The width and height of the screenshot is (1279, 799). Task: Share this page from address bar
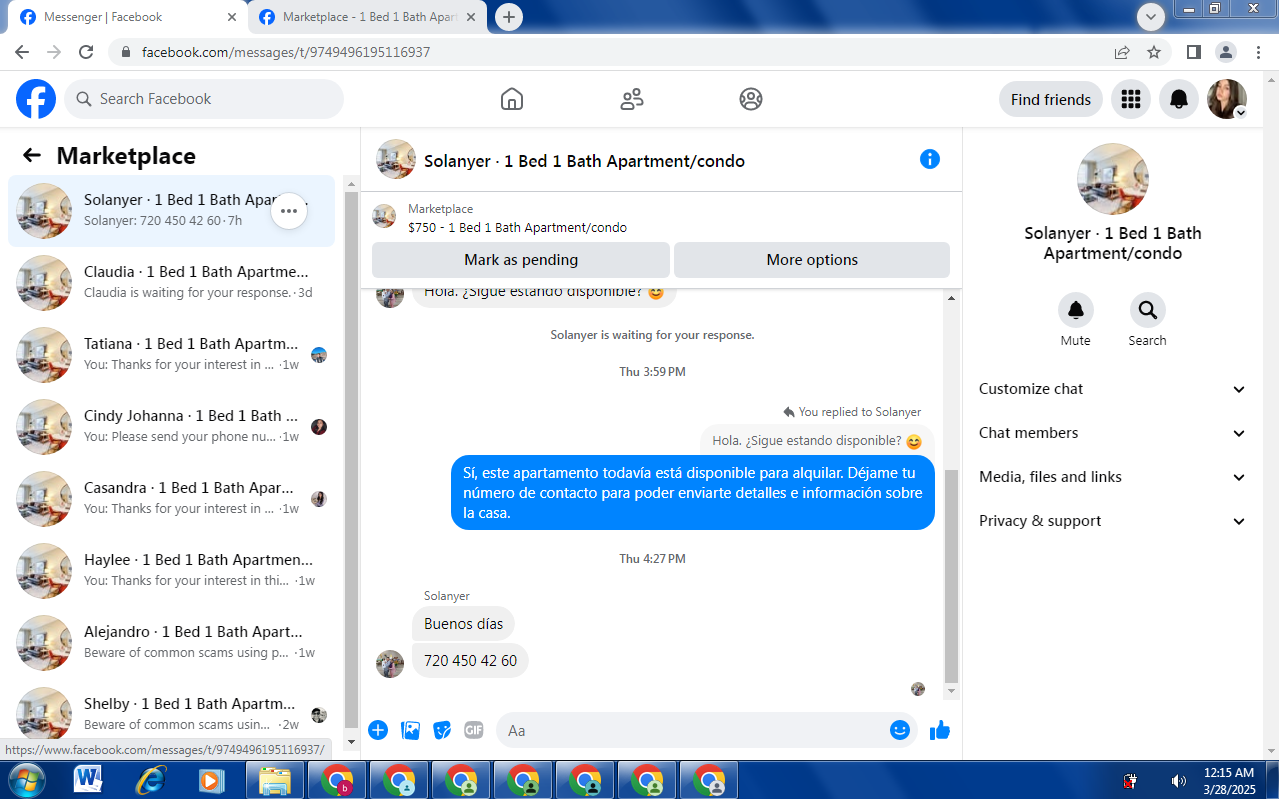[1122, 52]
